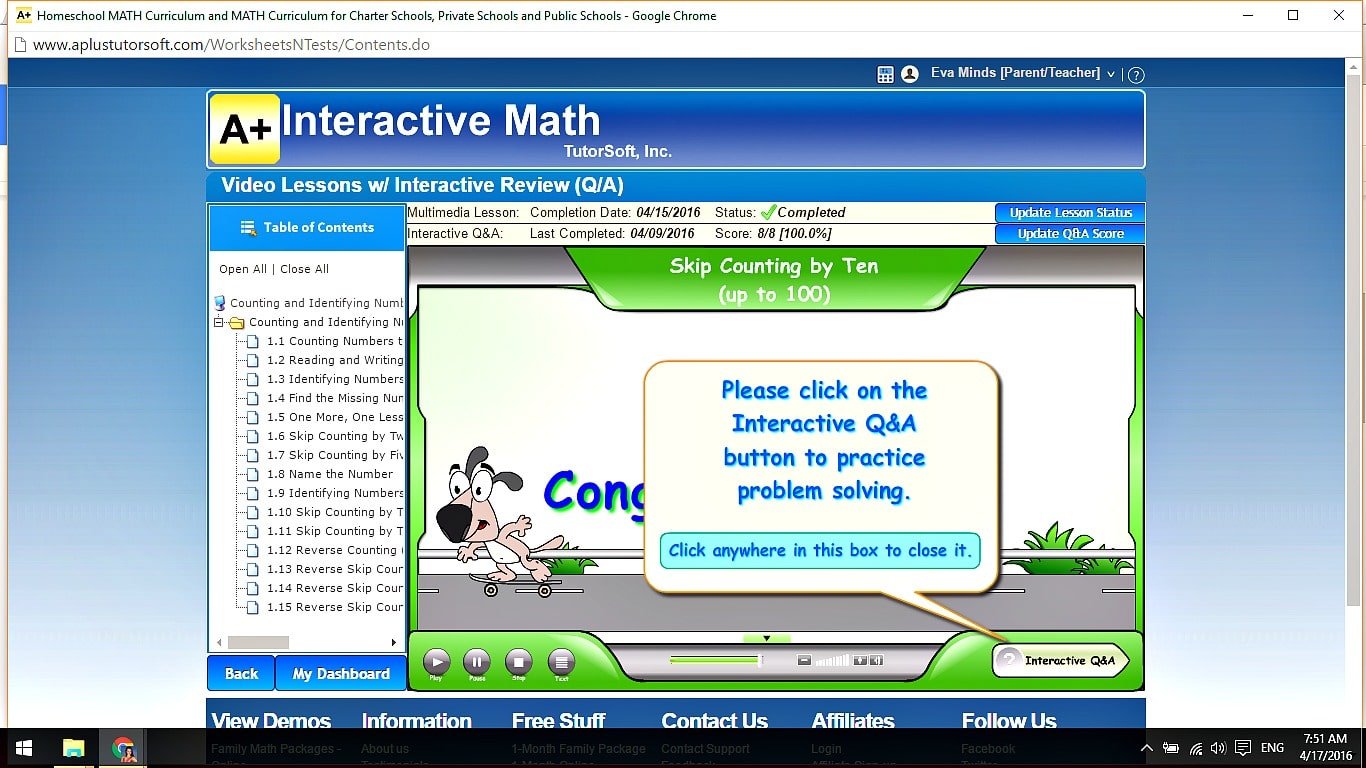Click the Wi-Fi network icon in system tray
Screen dimensions: 1366x768
tap(1196, 748)
